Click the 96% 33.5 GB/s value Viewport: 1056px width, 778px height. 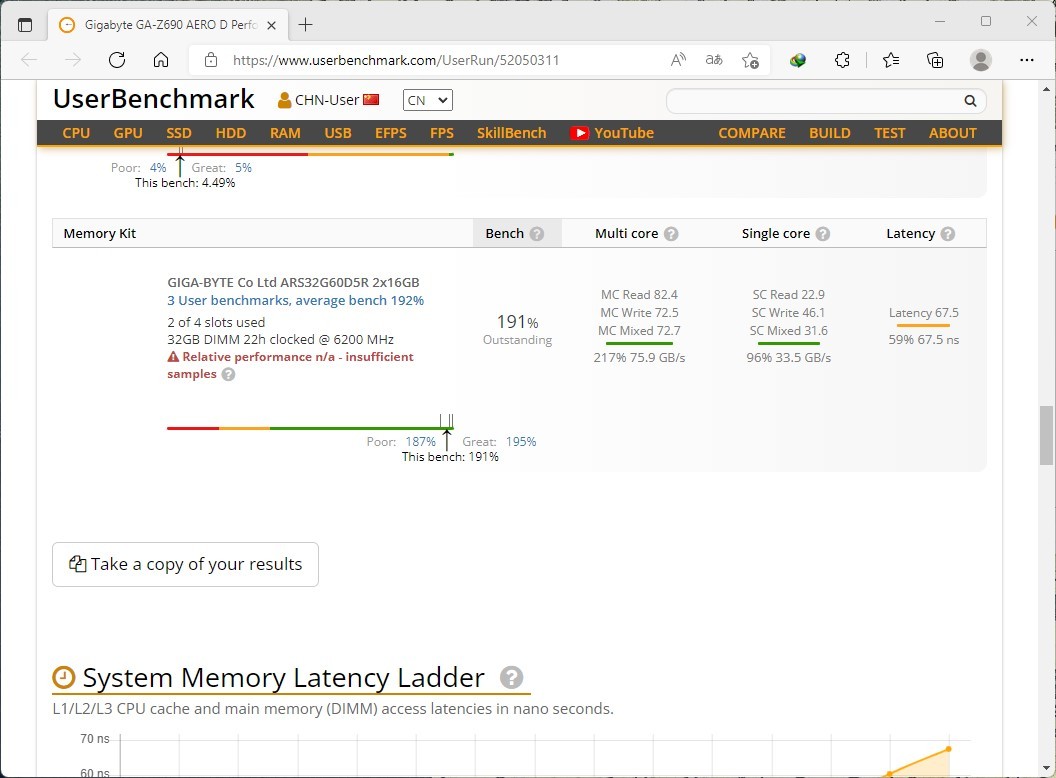[789, 358]
